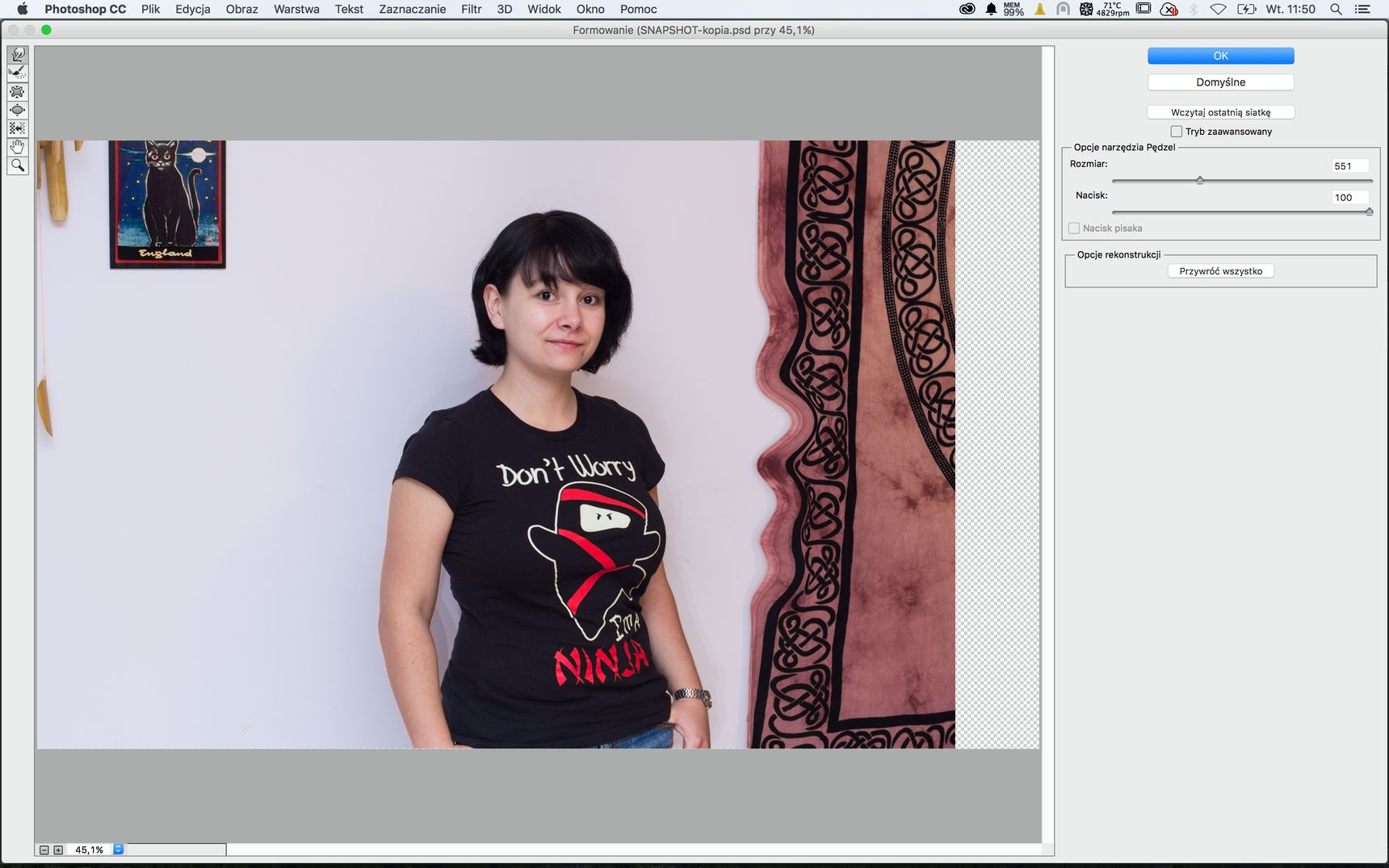Enable Tryb zaawansowany checkbox
The image size is (1389, 868).
tap(1176, 132)
